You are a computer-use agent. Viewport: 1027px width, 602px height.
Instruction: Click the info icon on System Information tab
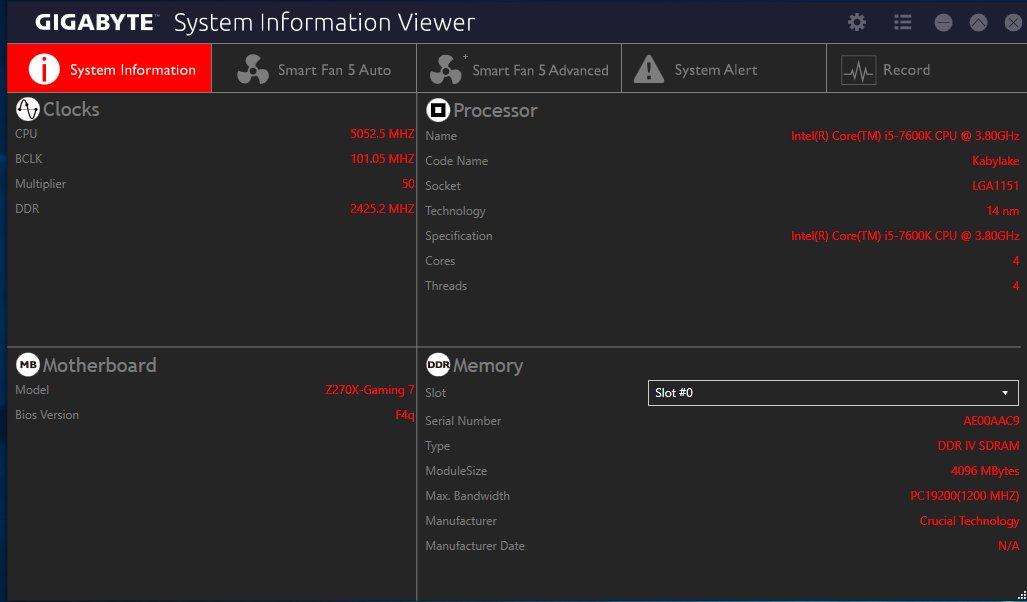click(44, 69)
